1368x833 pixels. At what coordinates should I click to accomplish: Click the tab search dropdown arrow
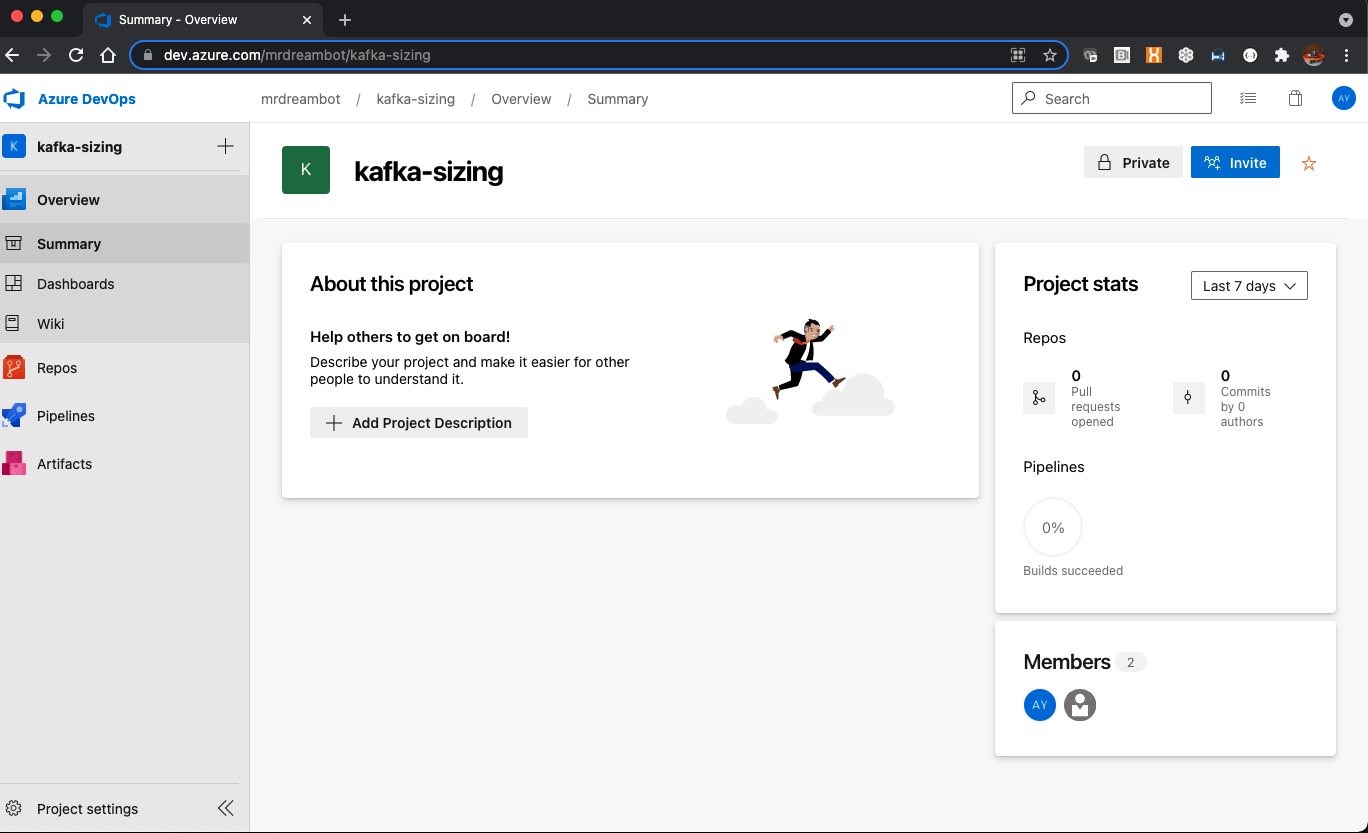[x=1346, y=20]
